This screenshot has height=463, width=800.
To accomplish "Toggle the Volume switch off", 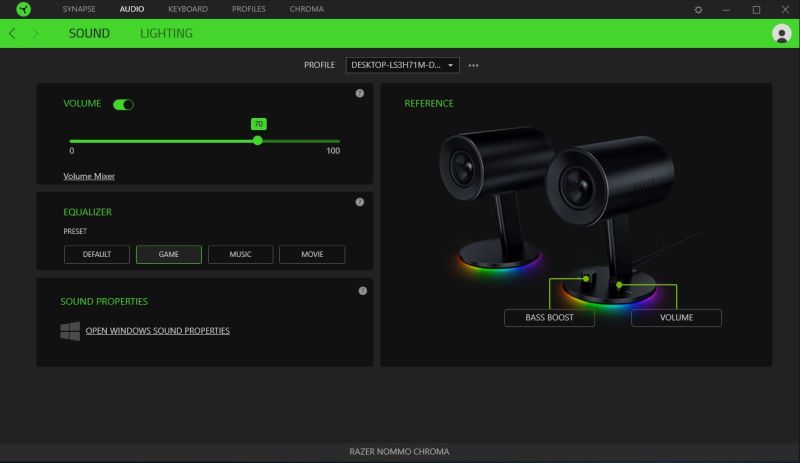I will (x=123, y=105).
